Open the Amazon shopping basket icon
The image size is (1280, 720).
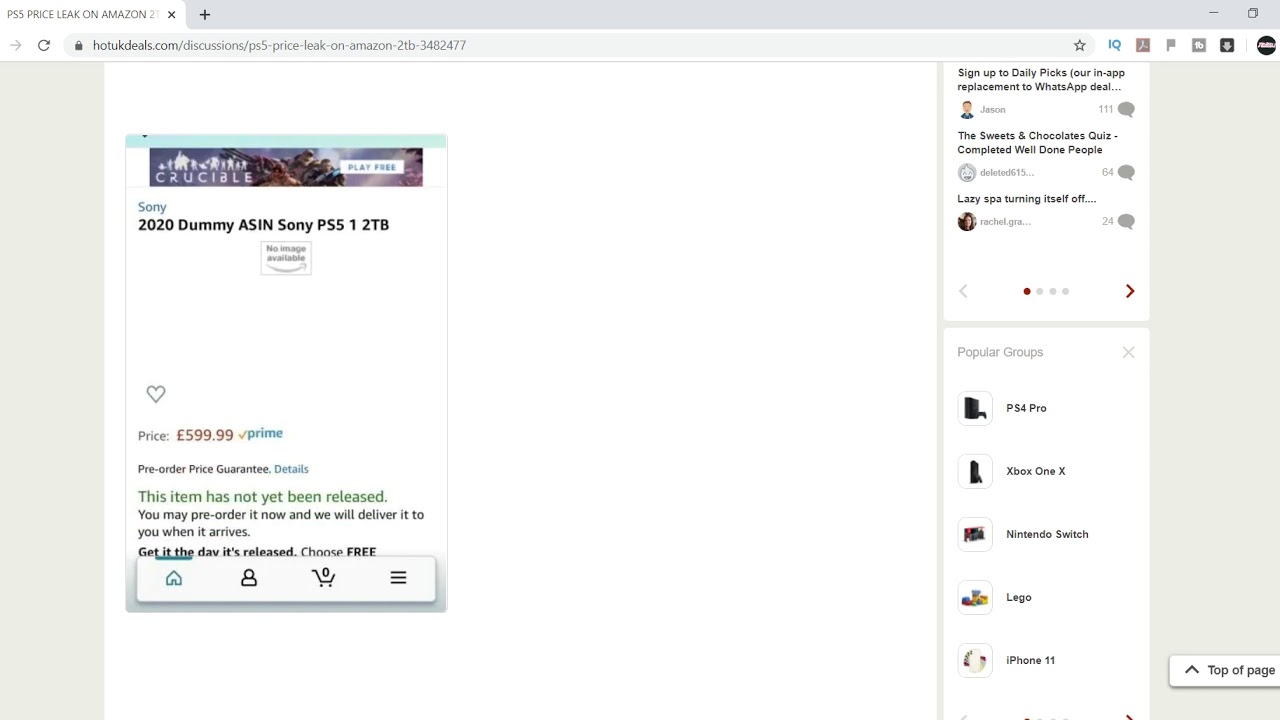(x=323, y=577)
